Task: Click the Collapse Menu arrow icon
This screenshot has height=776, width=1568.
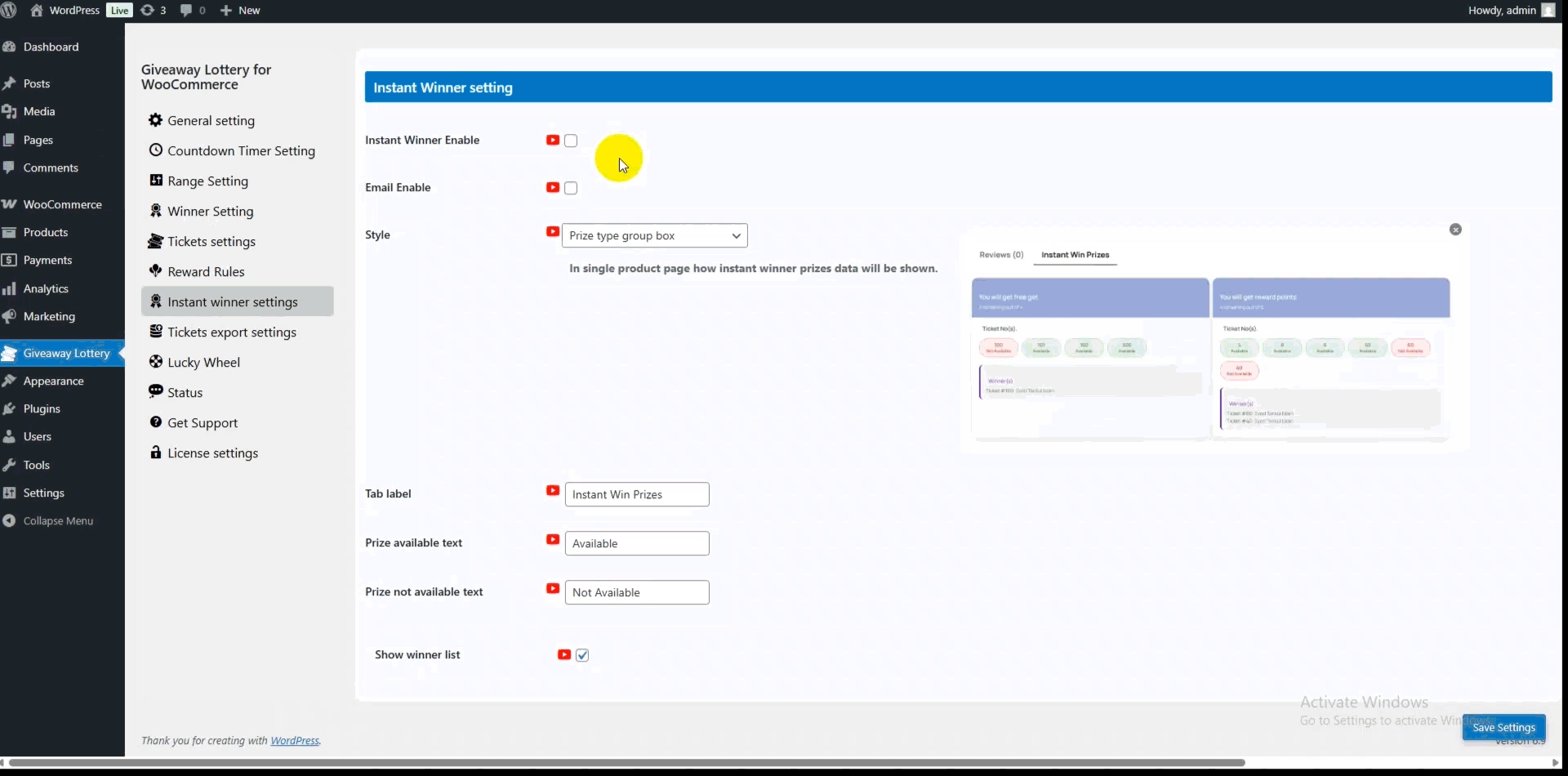Action: (x=9, y=521)
